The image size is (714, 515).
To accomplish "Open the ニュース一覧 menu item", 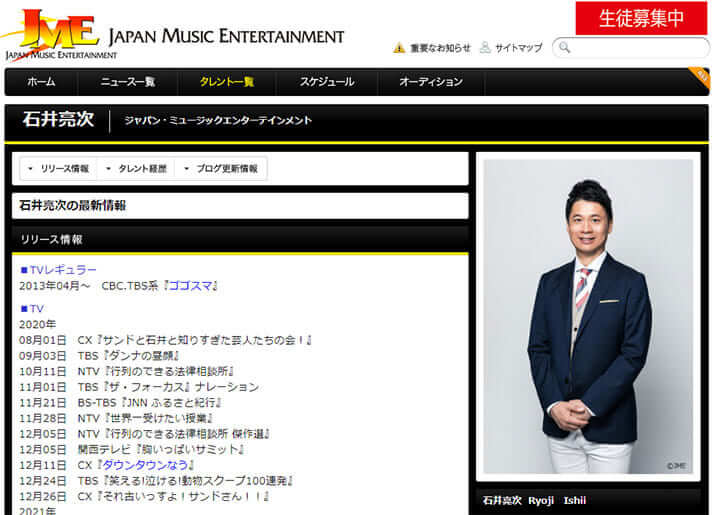I will pyautogui.click(x=128, y=82).
